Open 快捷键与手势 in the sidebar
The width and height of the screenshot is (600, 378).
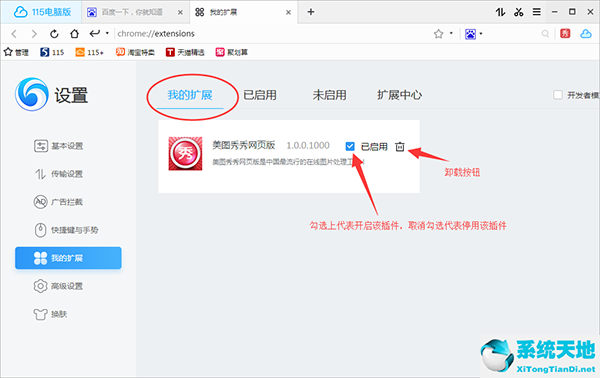[x=66, y=230]
